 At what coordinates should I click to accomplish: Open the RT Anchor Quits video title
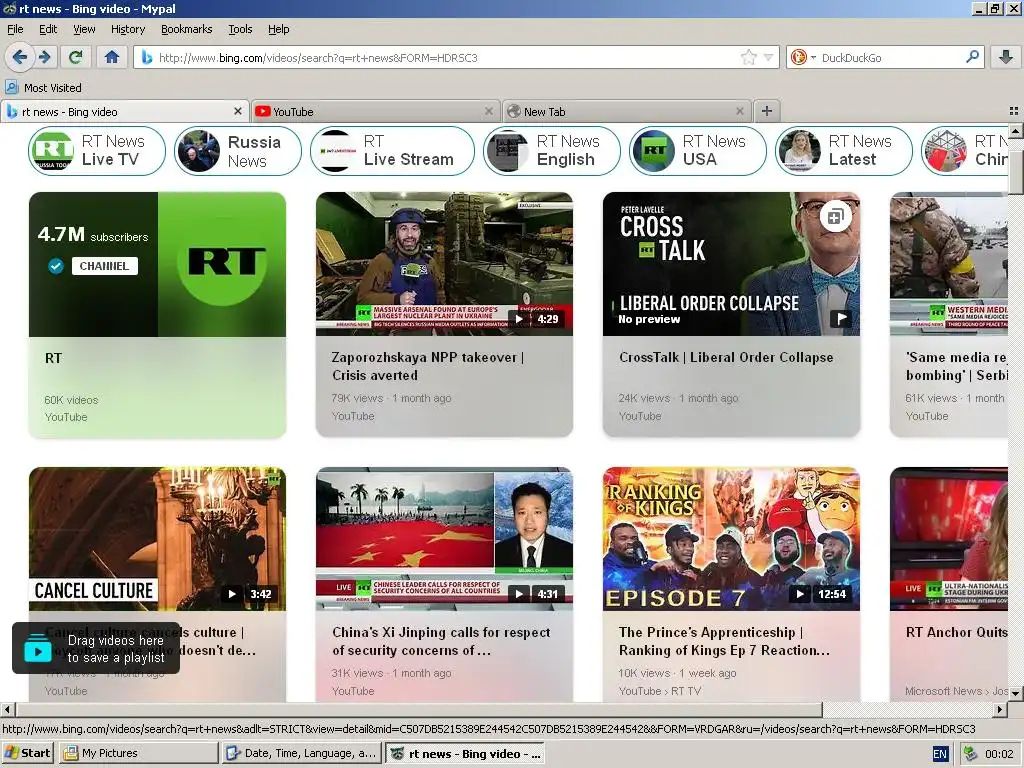coord(957,632)
